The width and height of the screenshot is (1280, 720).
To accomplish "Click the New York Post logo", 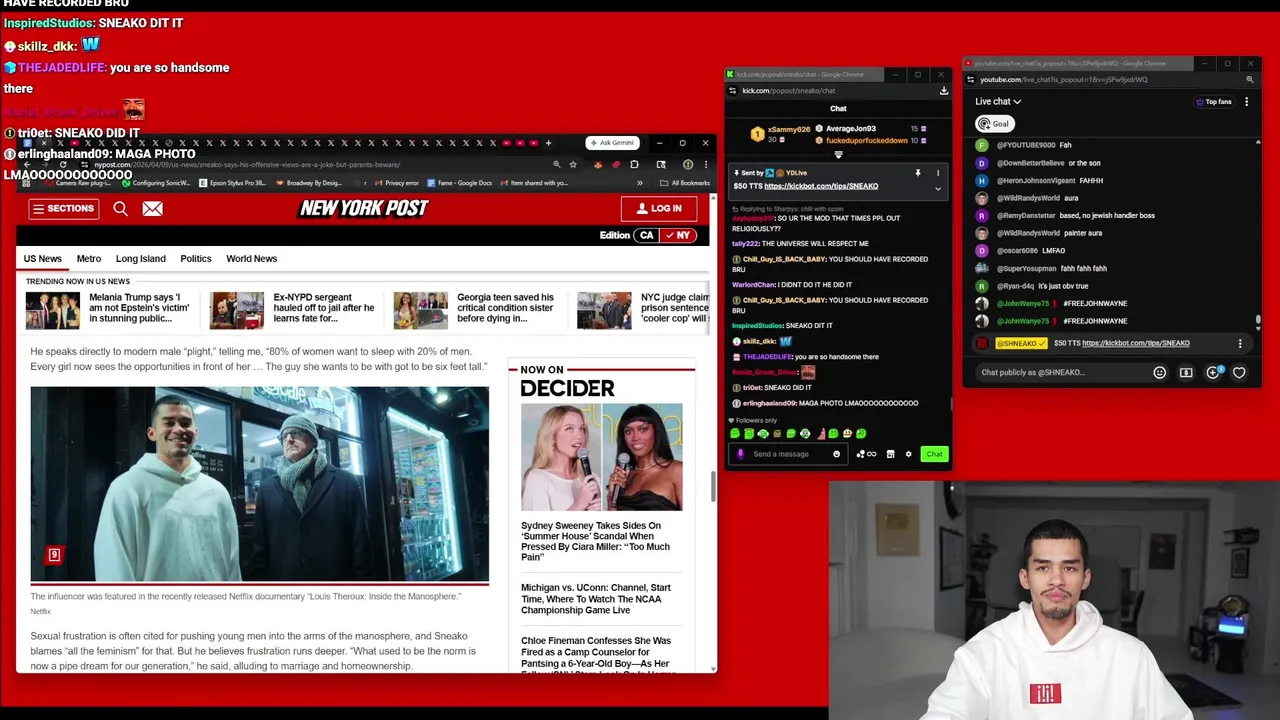I will pyautogui.click(x=364, y=208).
